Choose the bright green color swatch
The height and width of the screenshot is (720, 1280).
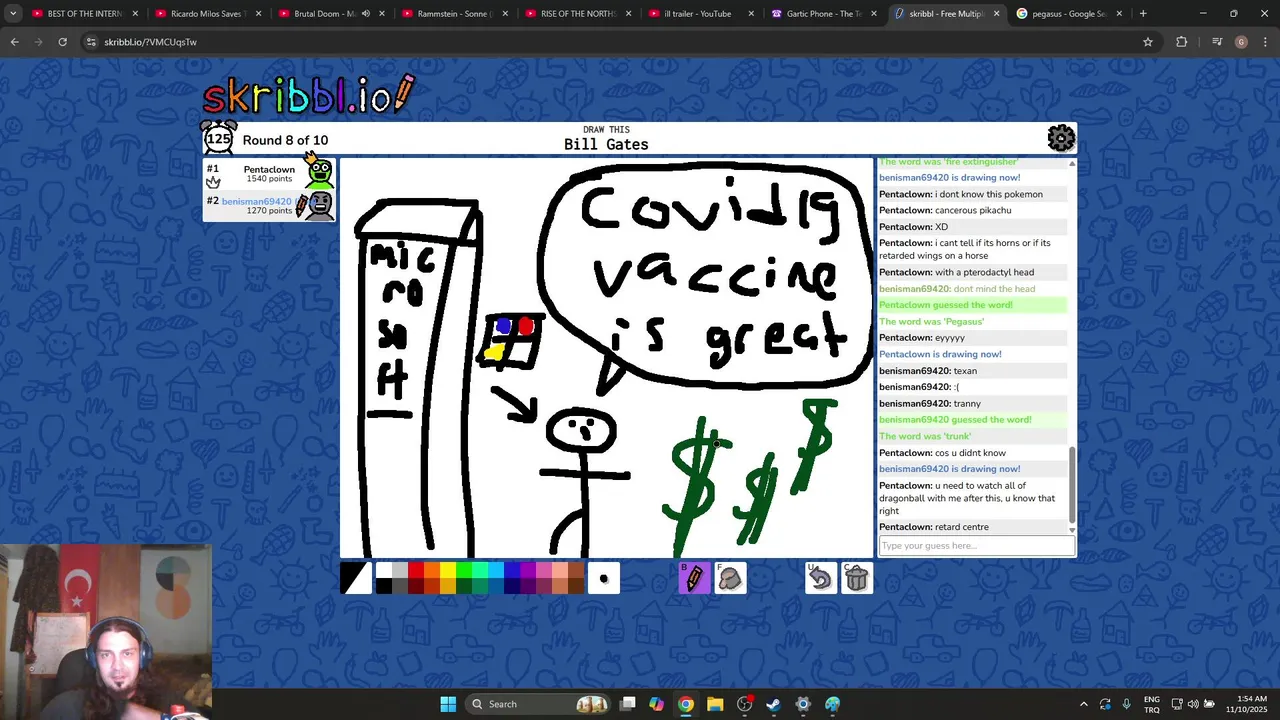coord(464,570)
